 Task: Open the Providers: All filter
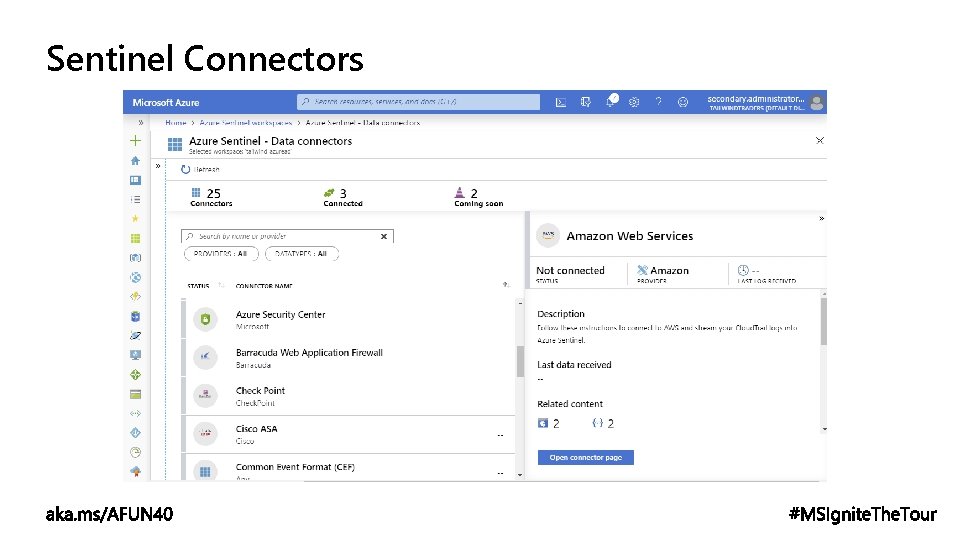221,254
